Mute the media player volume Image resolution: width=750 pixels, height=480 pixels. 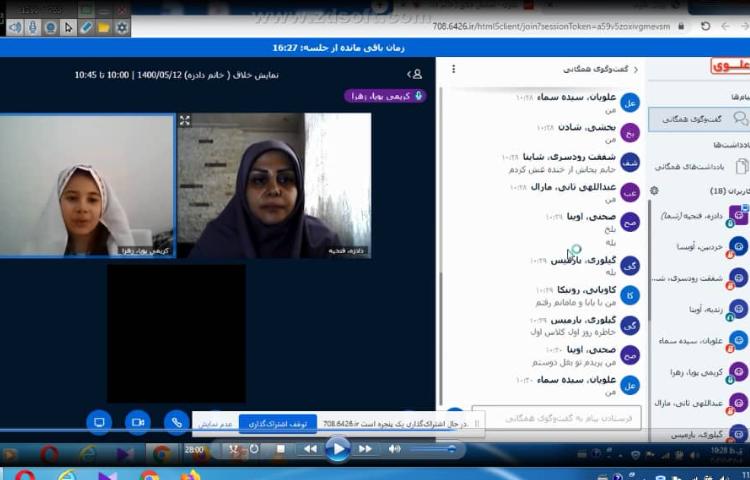394,448
